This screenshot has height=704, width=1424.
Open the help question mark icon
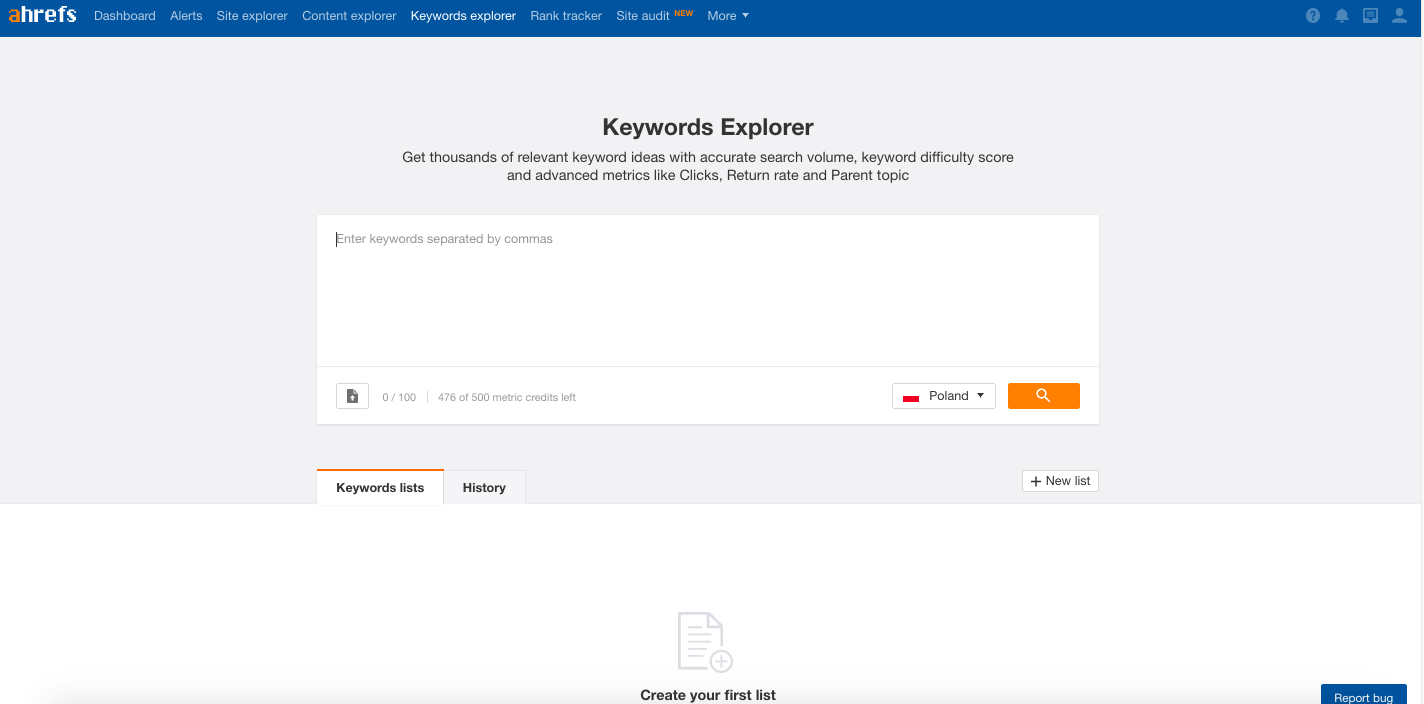[1313, 16]
